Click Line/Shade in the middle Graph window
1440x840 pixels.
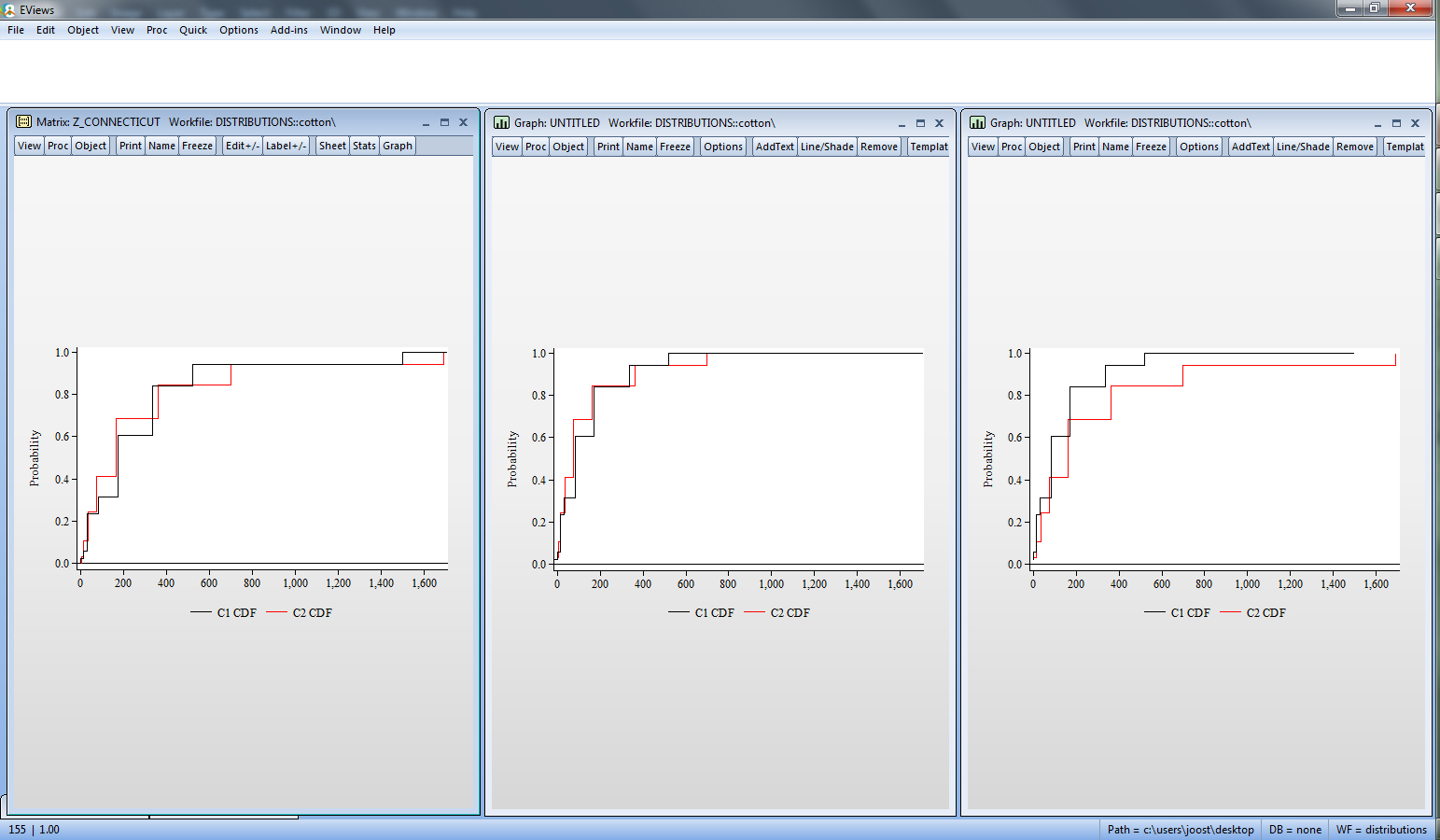[827, 147]
